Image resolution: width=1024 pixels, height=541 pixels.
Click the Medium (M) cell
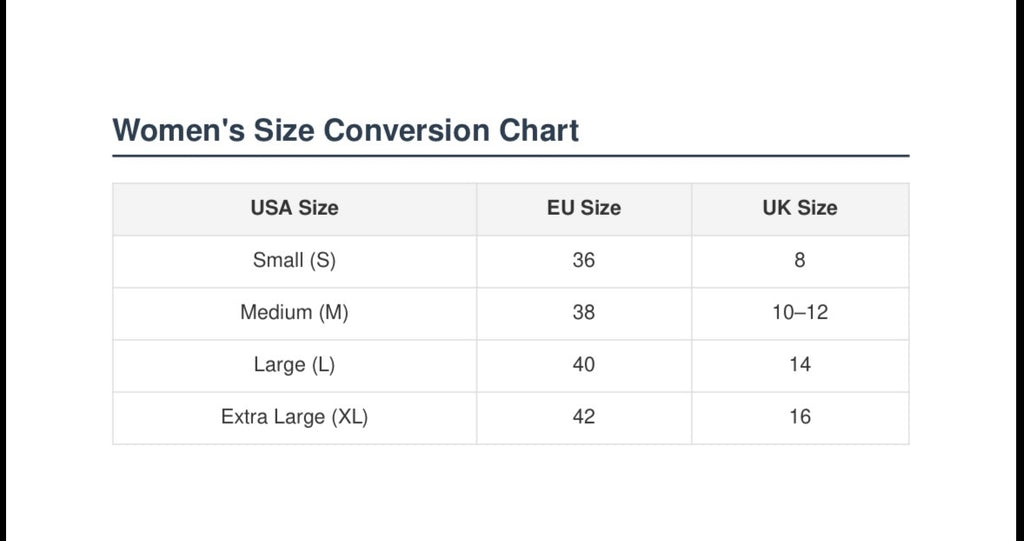(x=295, y=314)
